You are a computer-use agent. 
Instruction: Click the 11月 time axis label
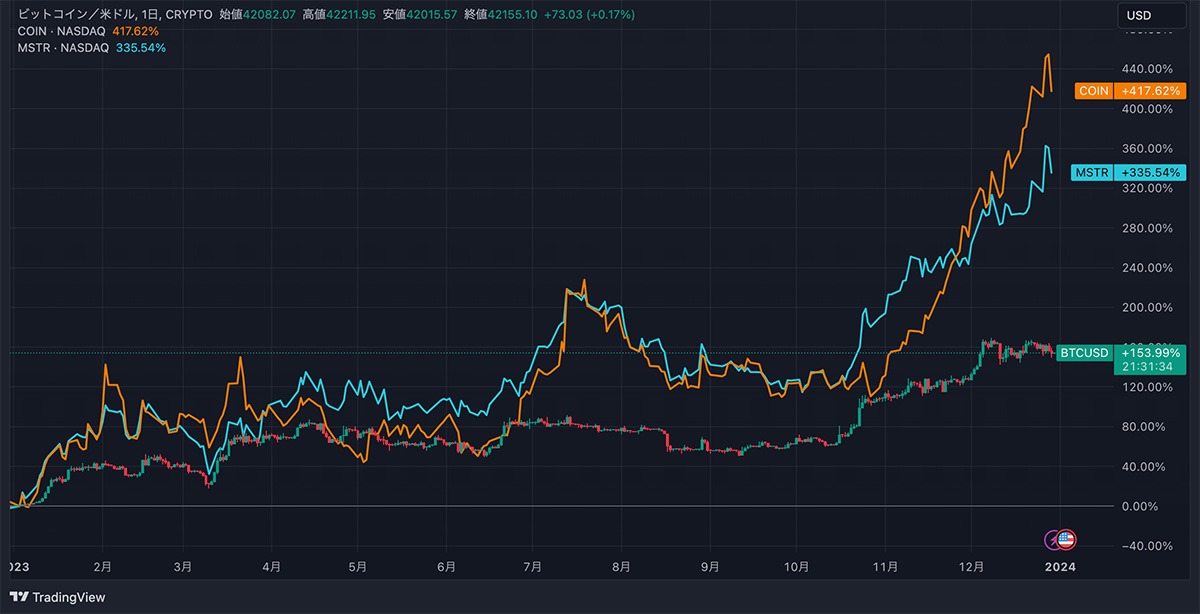(x=887, y=566)
